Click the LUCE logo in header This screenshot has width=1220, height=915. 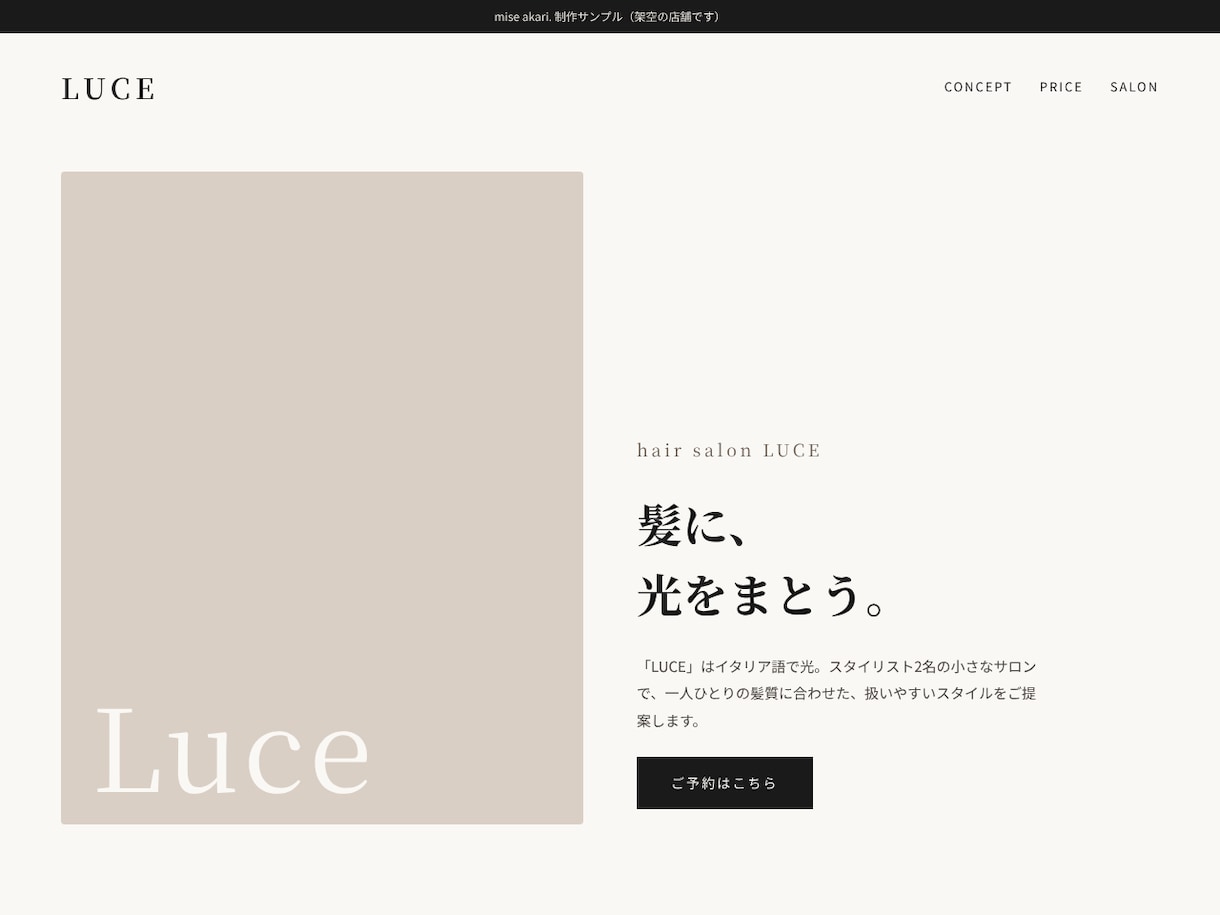click(108, 88)
